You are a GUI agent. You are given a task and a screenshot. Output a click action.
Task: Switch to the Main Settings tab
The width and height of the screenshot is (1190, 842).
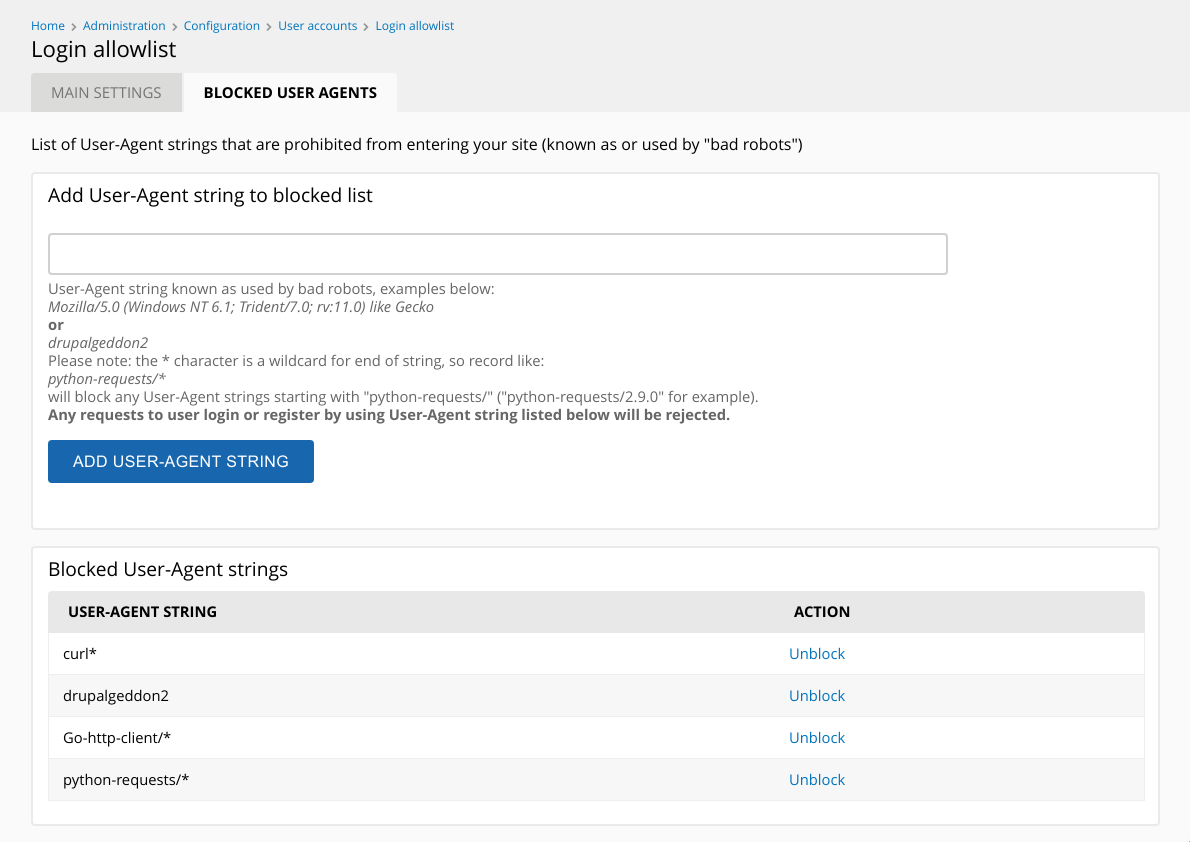[106, 93]
